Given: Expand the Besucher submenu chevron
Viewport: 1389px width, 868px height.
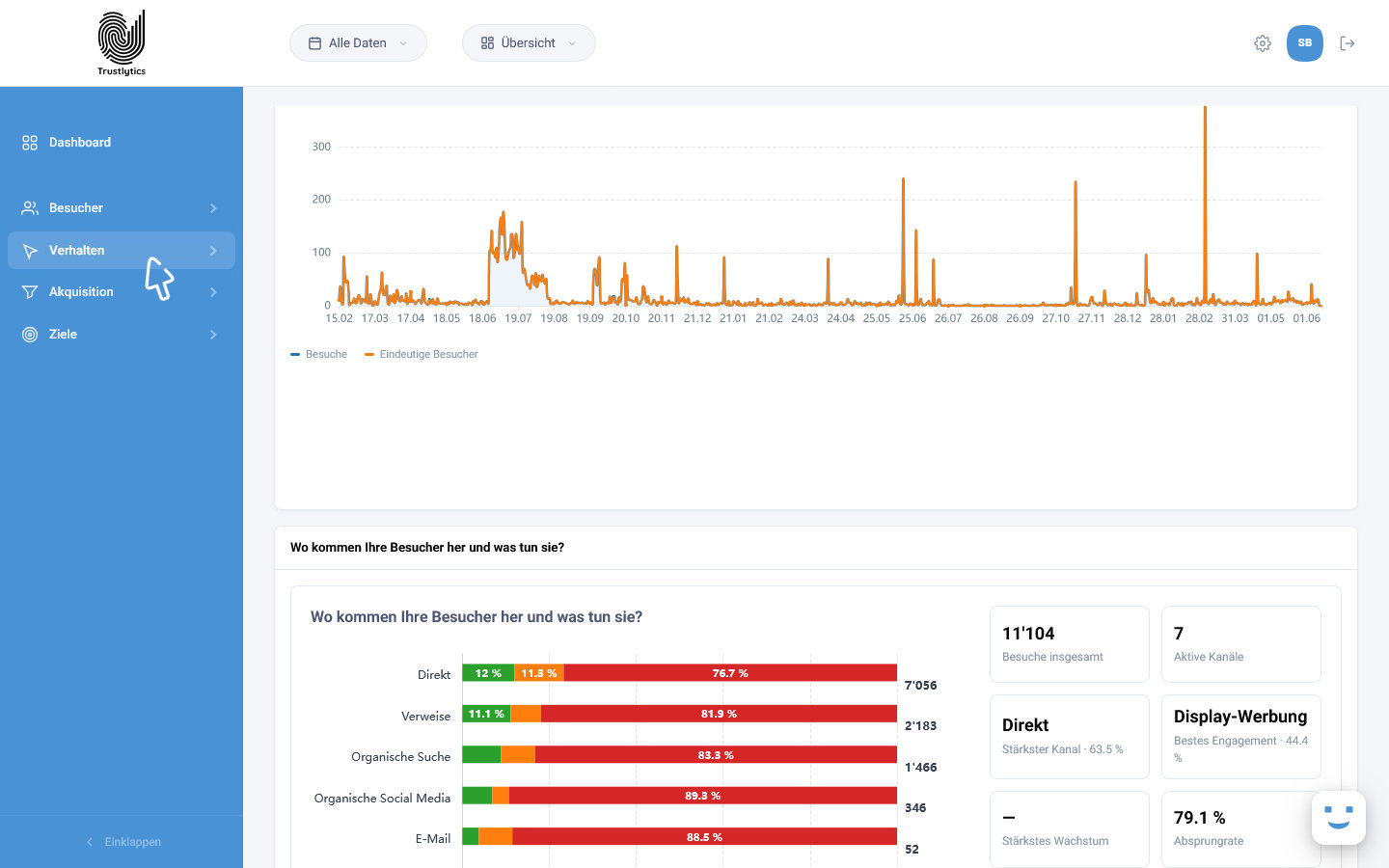Looking at the screenshot, I should click(213, 208).
